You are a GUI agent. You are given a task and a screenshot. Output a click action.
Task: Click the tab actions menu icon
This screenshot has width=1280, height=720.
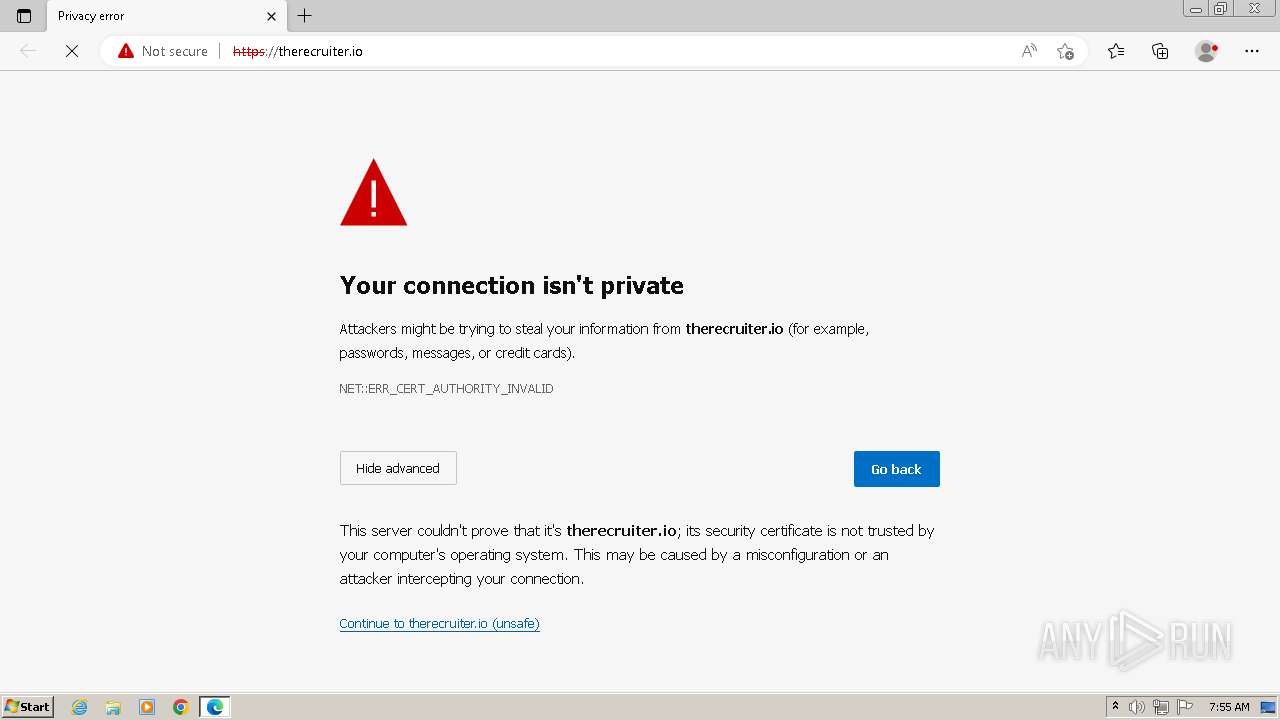coord(24,16)
